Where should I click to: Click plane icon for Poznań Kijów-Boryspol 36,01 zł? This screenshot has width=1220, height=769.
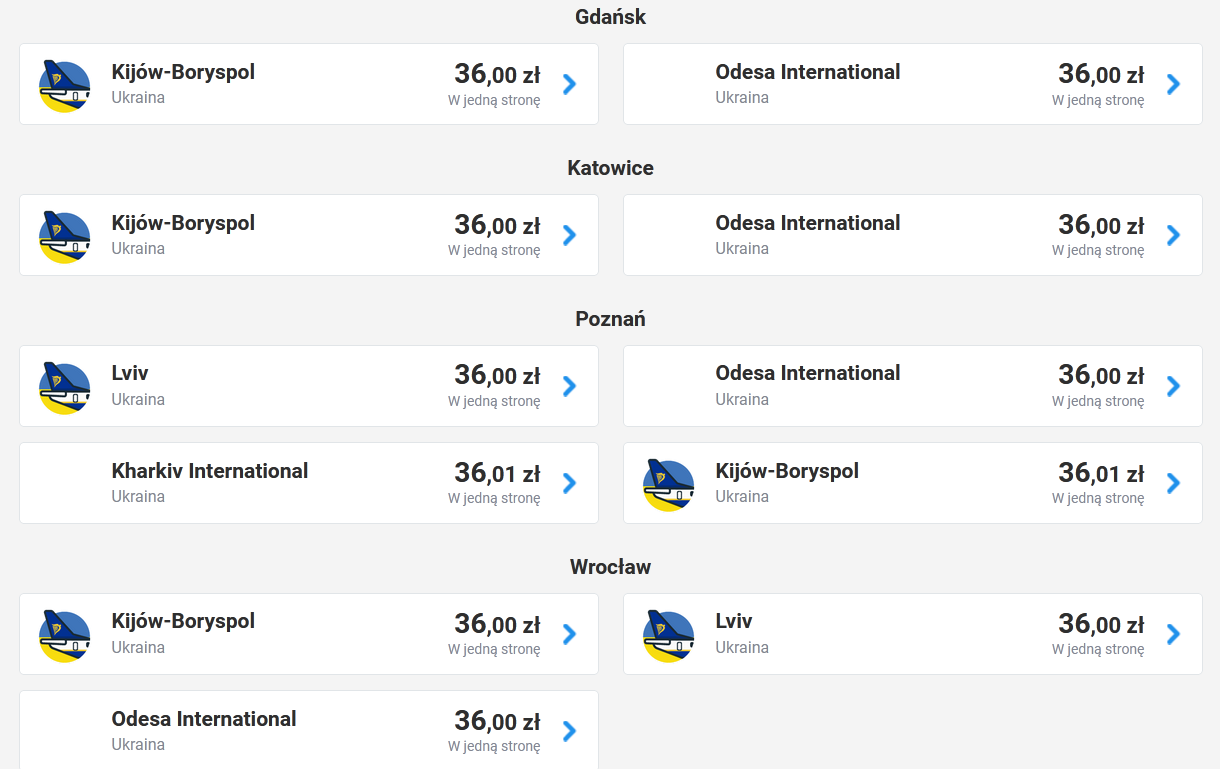tap(669, 484)
